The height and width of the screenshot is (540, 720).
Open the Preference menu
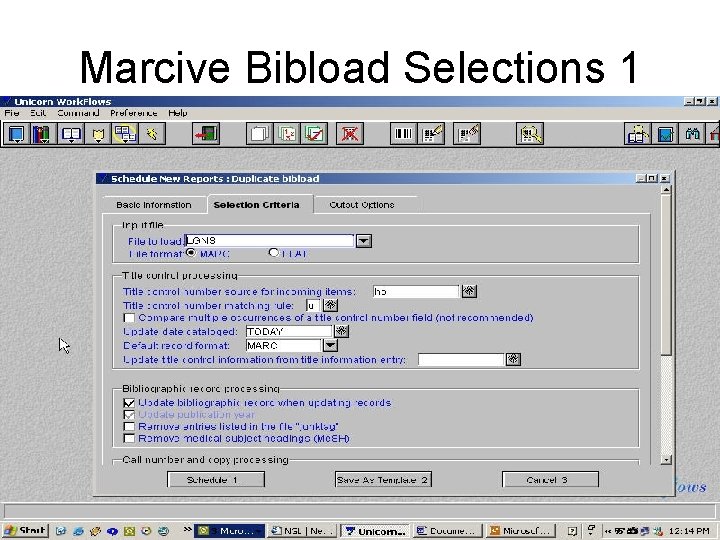[x=134, y=113]
